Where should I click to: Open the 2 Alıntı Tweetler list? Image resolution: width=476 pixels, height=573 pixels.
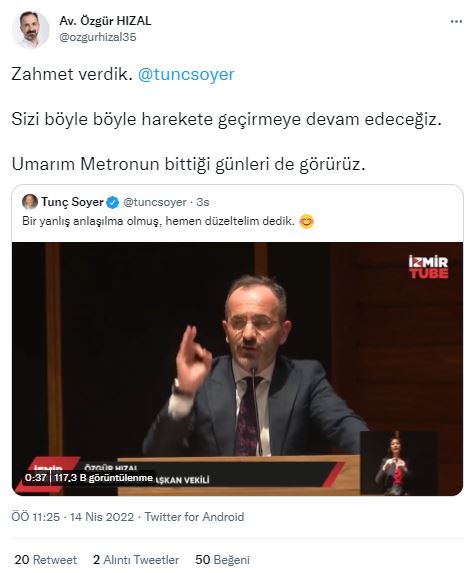point(136,560)
